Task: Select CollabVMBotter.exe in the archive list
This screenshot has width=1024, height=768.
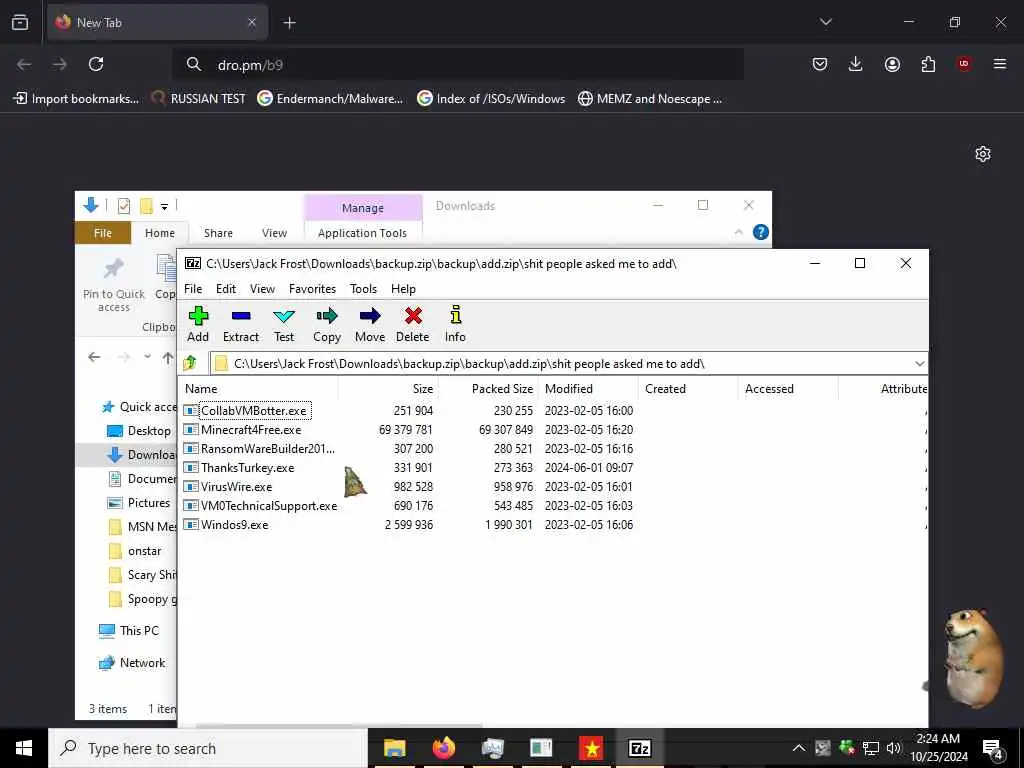Action: coord(253,411)
